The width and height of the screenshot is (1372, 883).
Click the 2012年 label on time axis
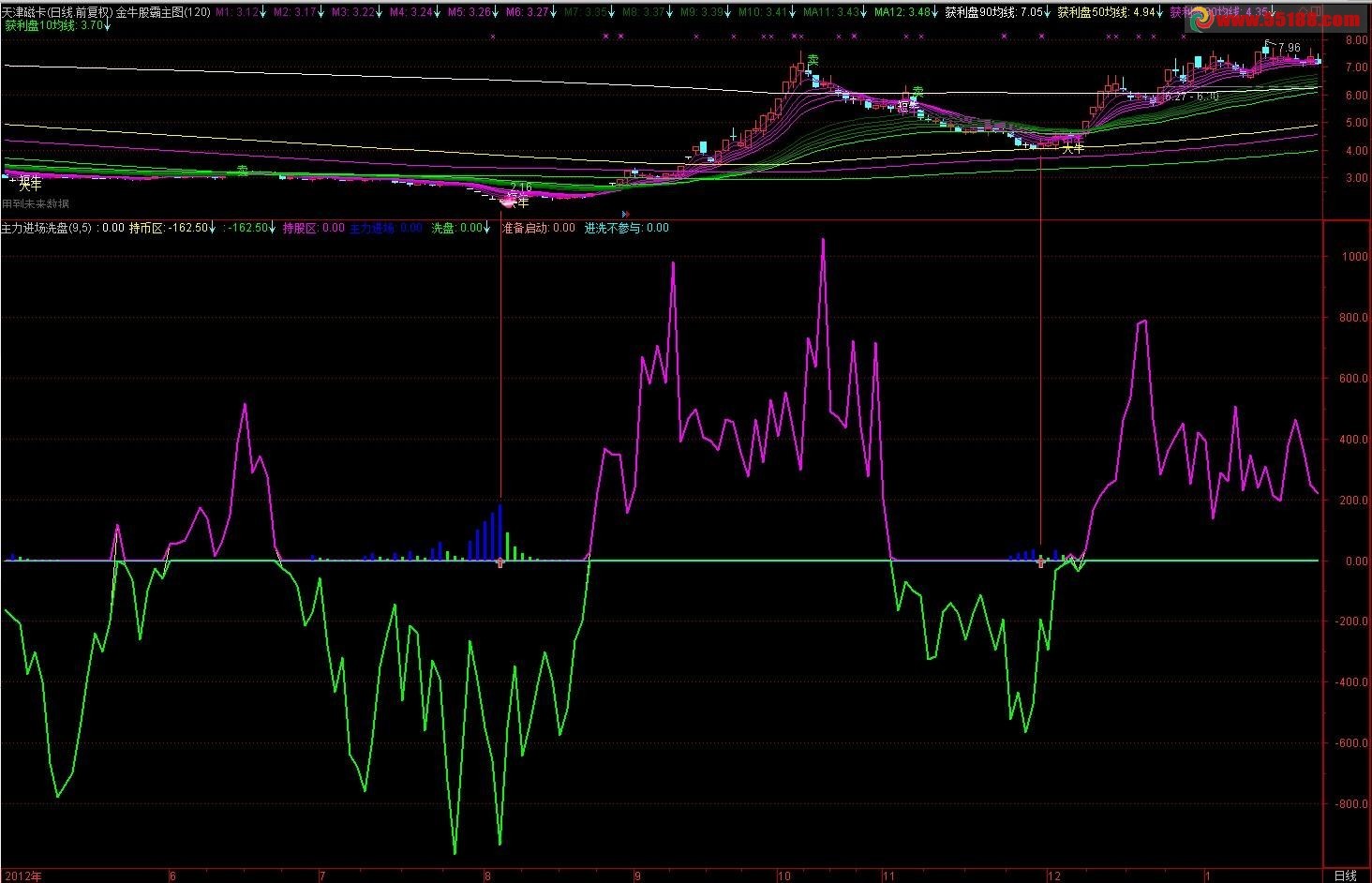tap(22, 876)
